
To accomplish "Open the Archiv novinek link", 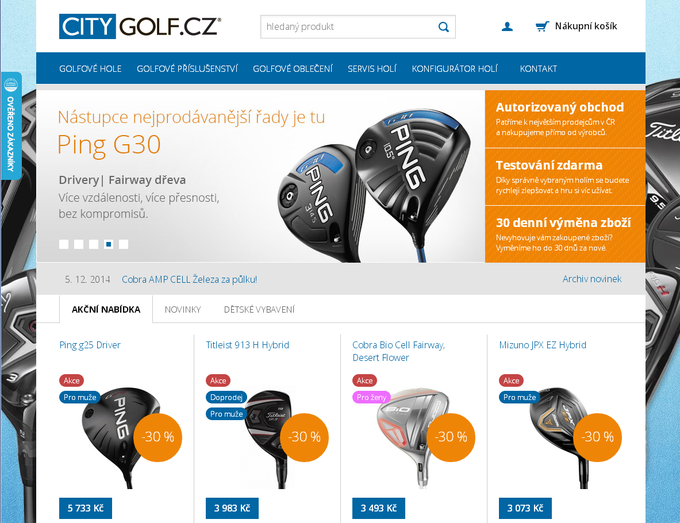I will click(x=592, y=279).
